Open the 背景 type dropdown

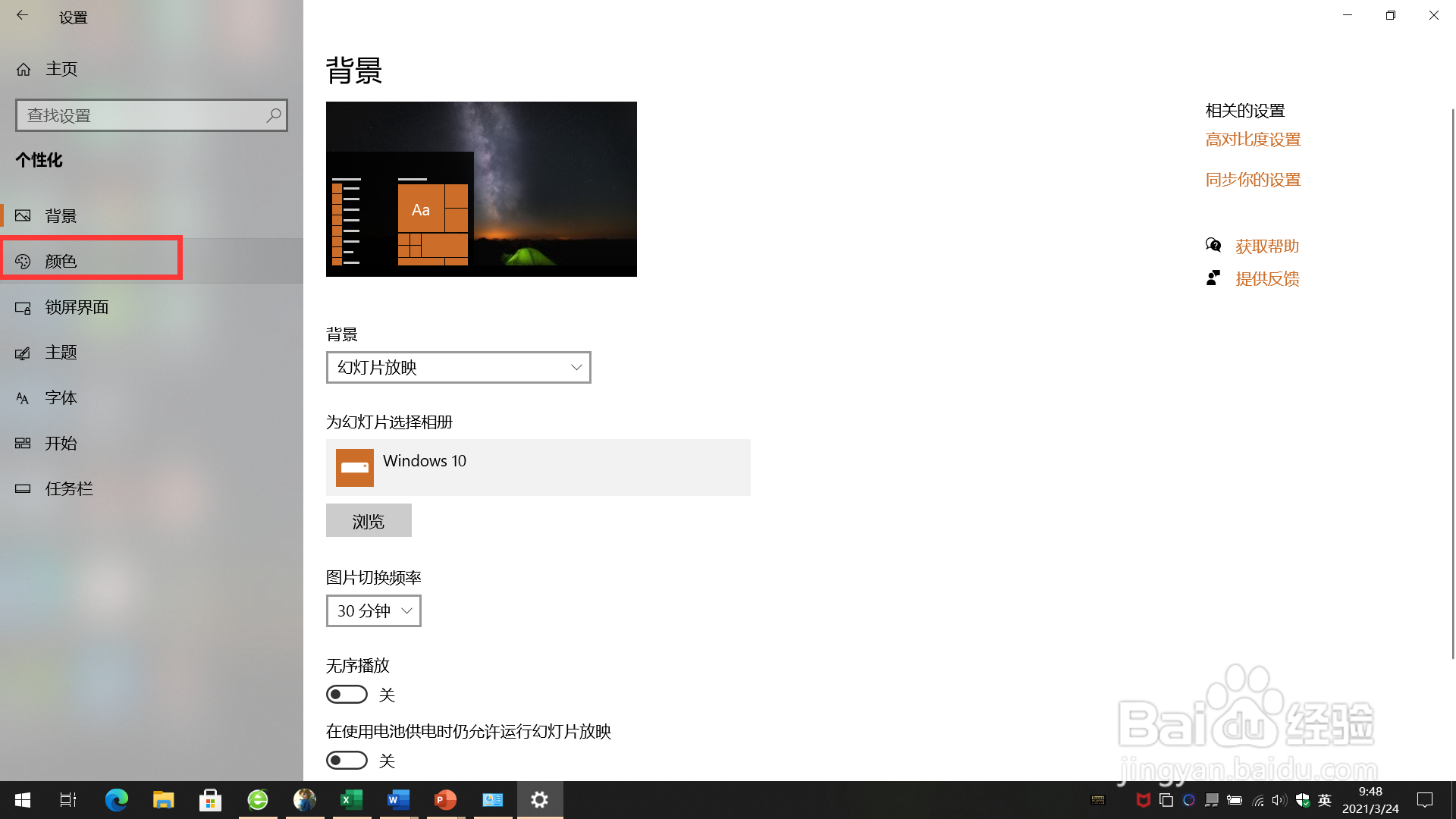pyautogui.click(x=458, y=367)
